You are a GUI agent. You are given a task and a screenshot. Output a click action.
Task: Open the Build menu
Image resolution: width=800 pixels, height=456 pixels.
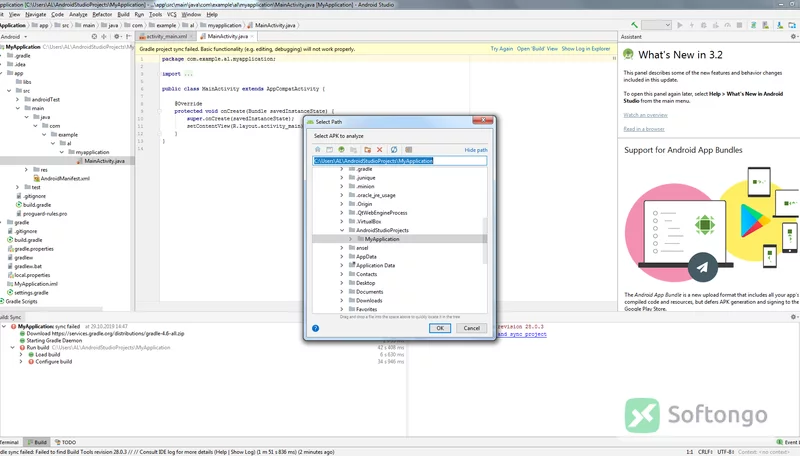[x=123, y=14]
